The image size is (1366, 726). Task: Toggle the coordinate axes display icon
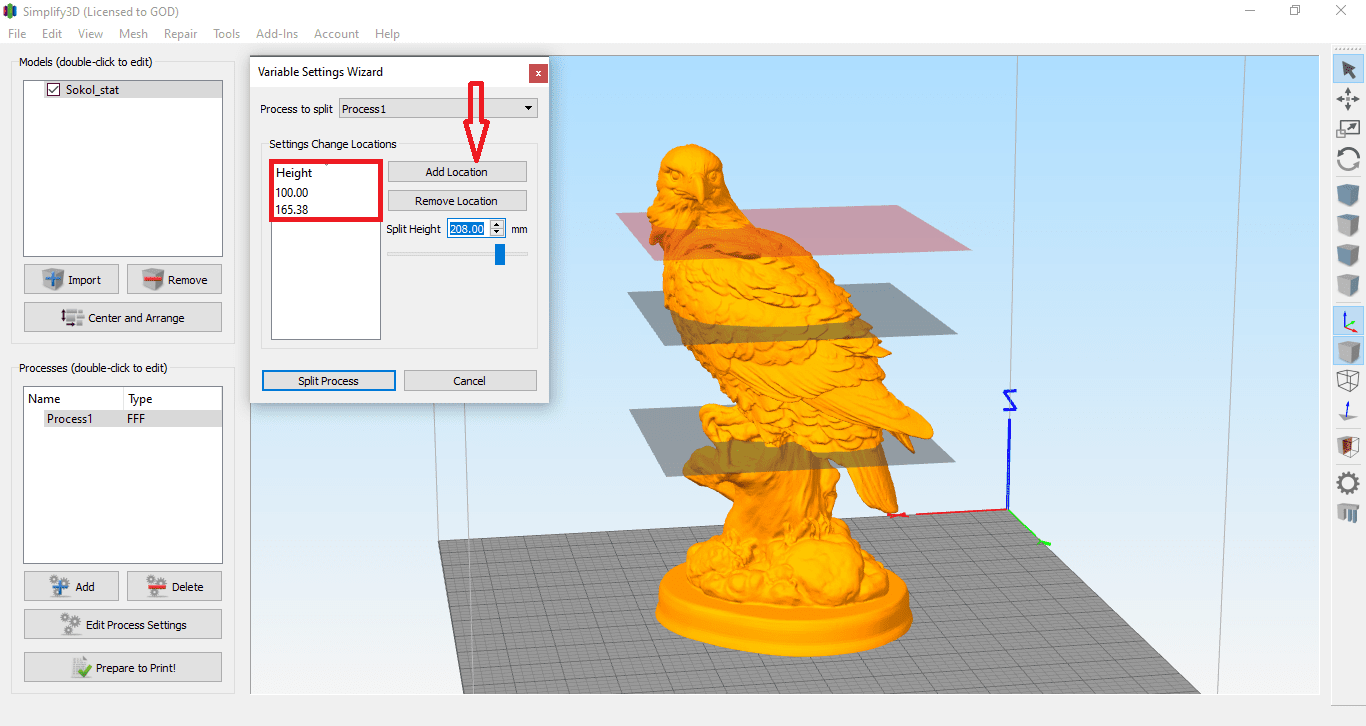pyautogui.click(x=1347, y=321)
